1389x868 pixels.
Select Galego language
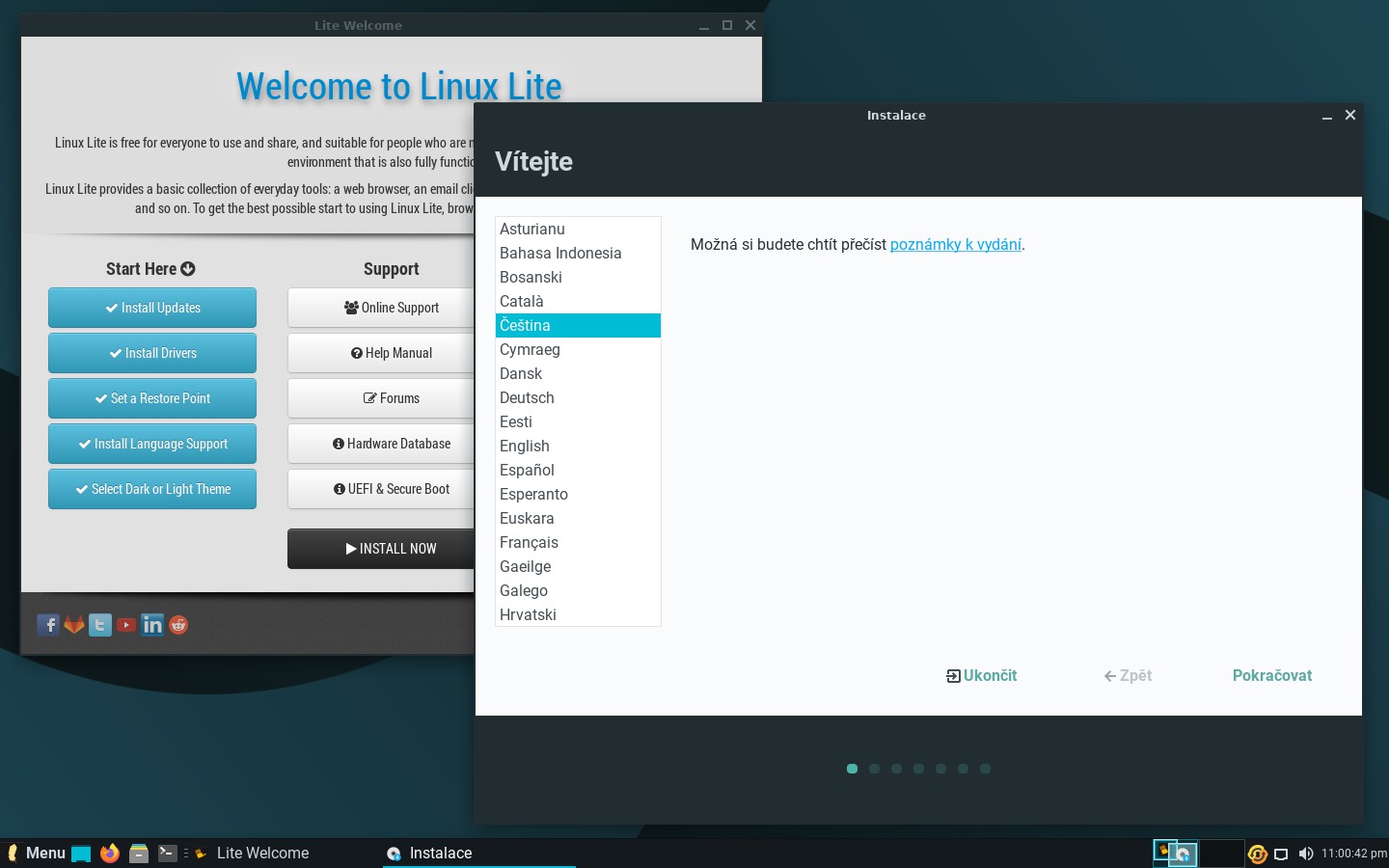click(x=578, y=590)
